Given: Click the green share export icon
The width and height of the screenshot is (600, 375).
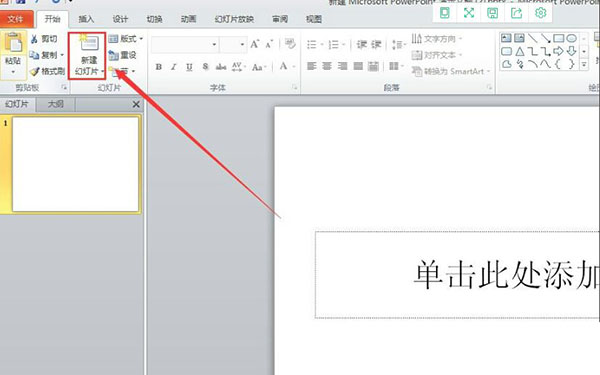Looking at the screenshot, I should (x=517, y=13).
